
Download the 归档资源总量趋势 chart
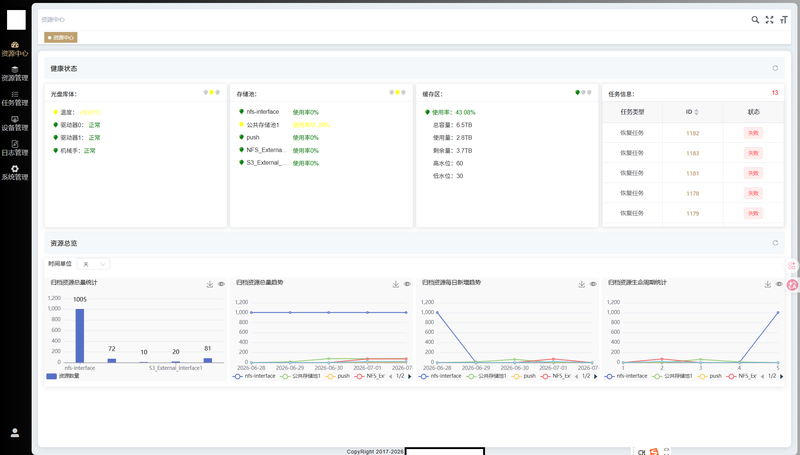click(395, 284)
